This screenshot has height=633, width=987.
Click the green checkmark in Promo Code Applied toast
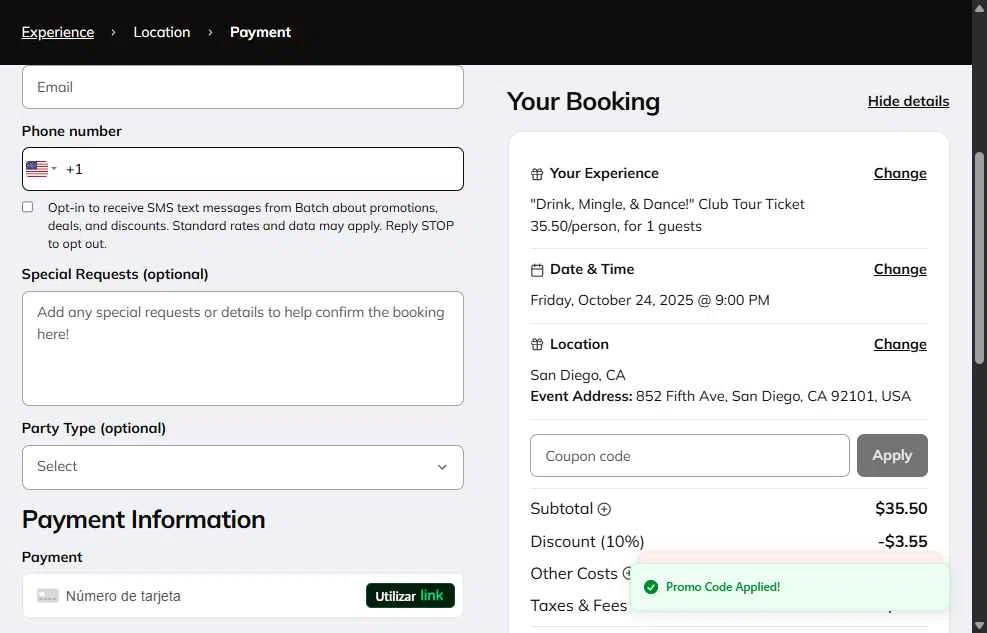[x=651, y=587]
